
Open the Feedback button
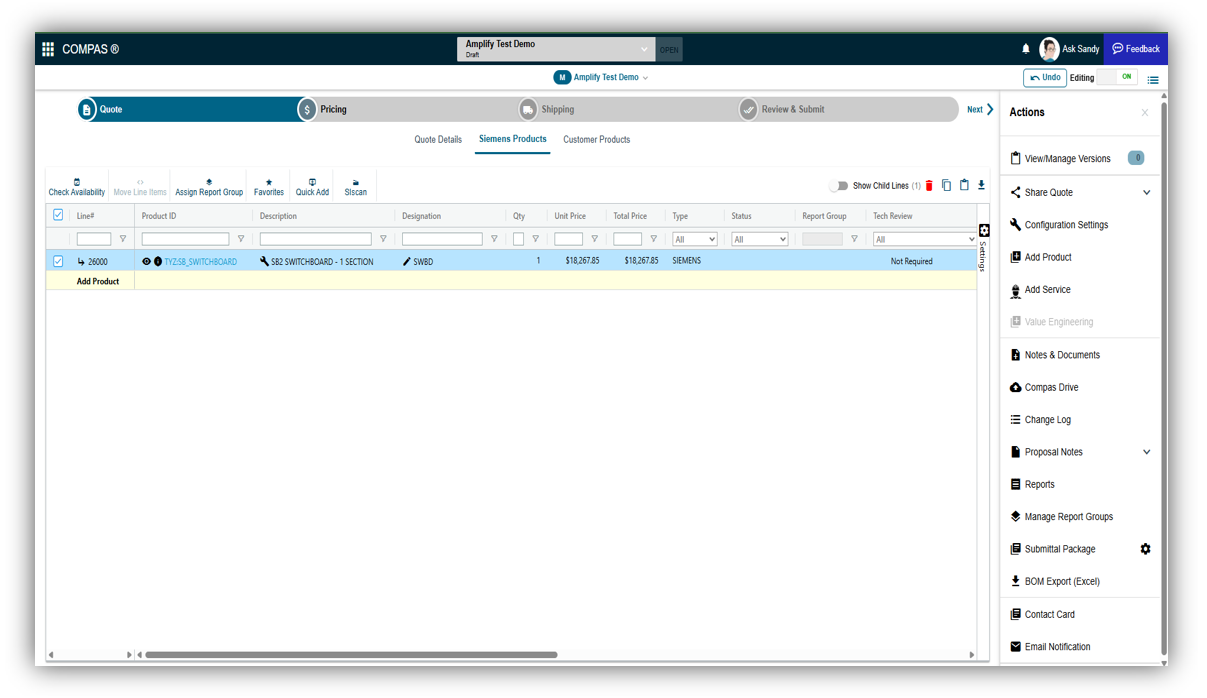click(x=1136, y=49)
